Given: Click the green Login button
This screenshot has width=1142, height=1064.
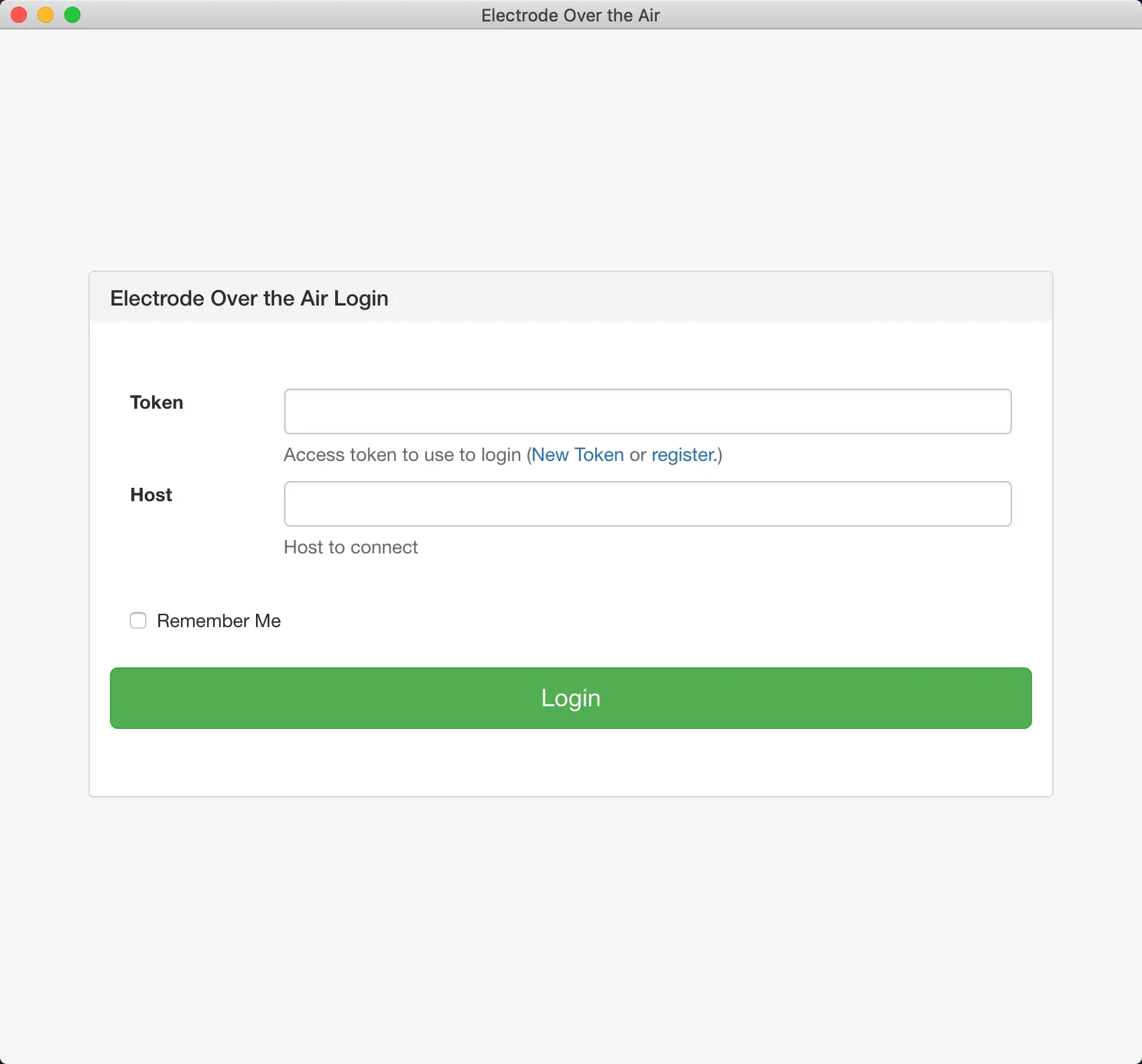Looking at the screenshot, I should 570,697.
